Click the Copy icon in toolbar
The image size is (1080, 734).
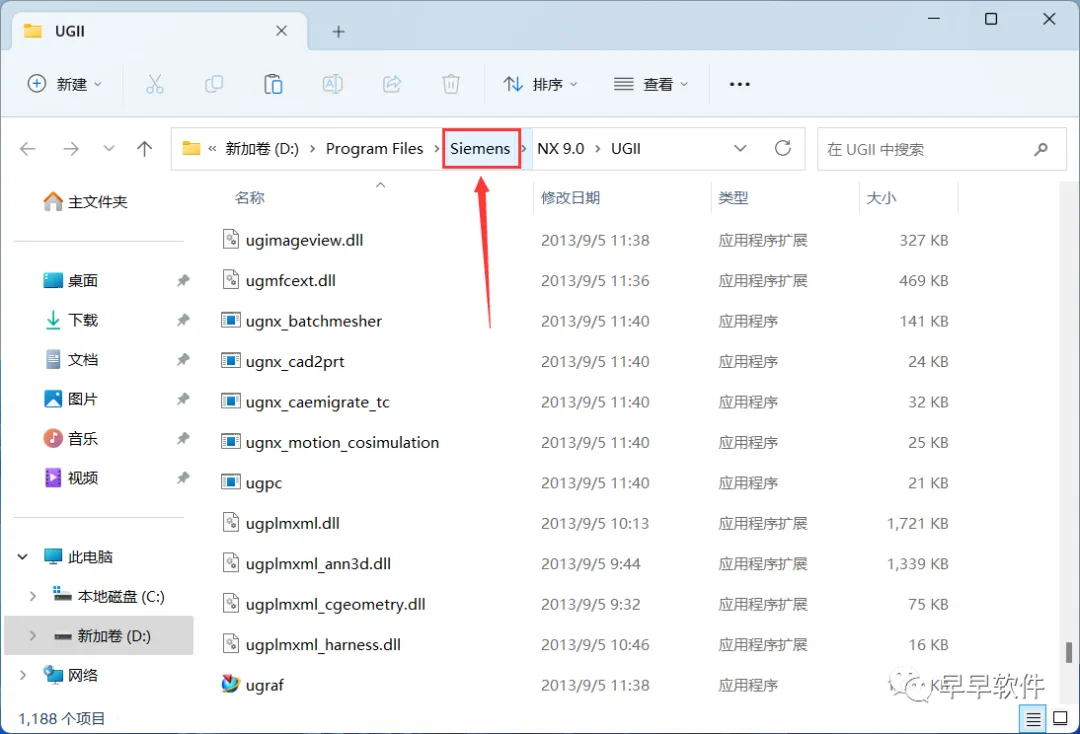(x=214, y=84)
